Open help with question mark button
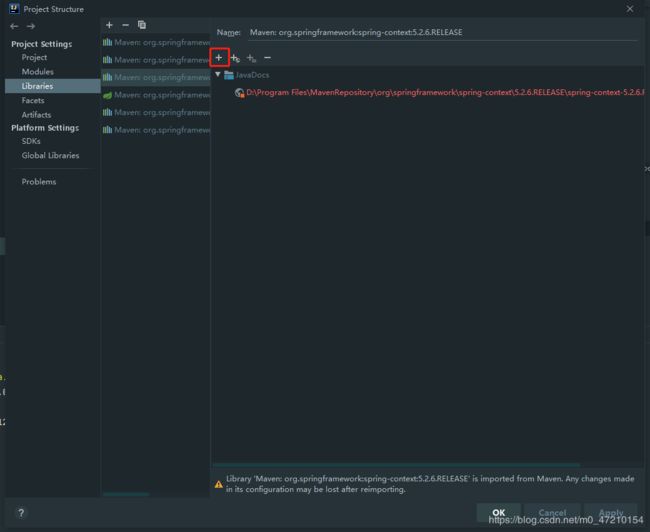The width and height of the screenshot is (650, 532). (x=21, y=513)
